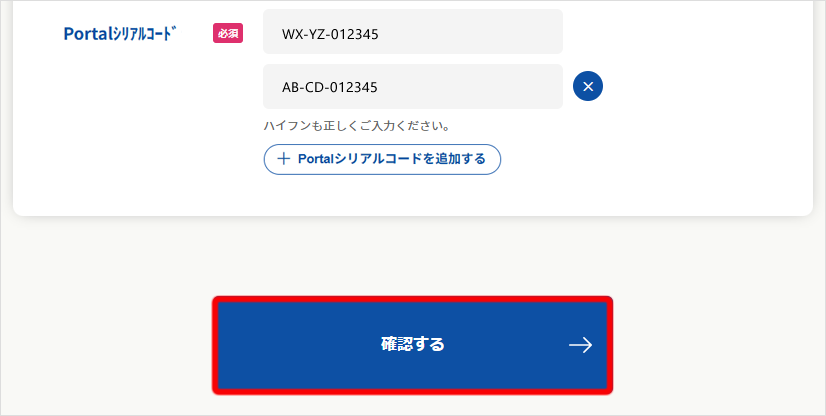Click the Portalシリアルコード field label
This screenshot has height=416, width=826.
[119, 33]
